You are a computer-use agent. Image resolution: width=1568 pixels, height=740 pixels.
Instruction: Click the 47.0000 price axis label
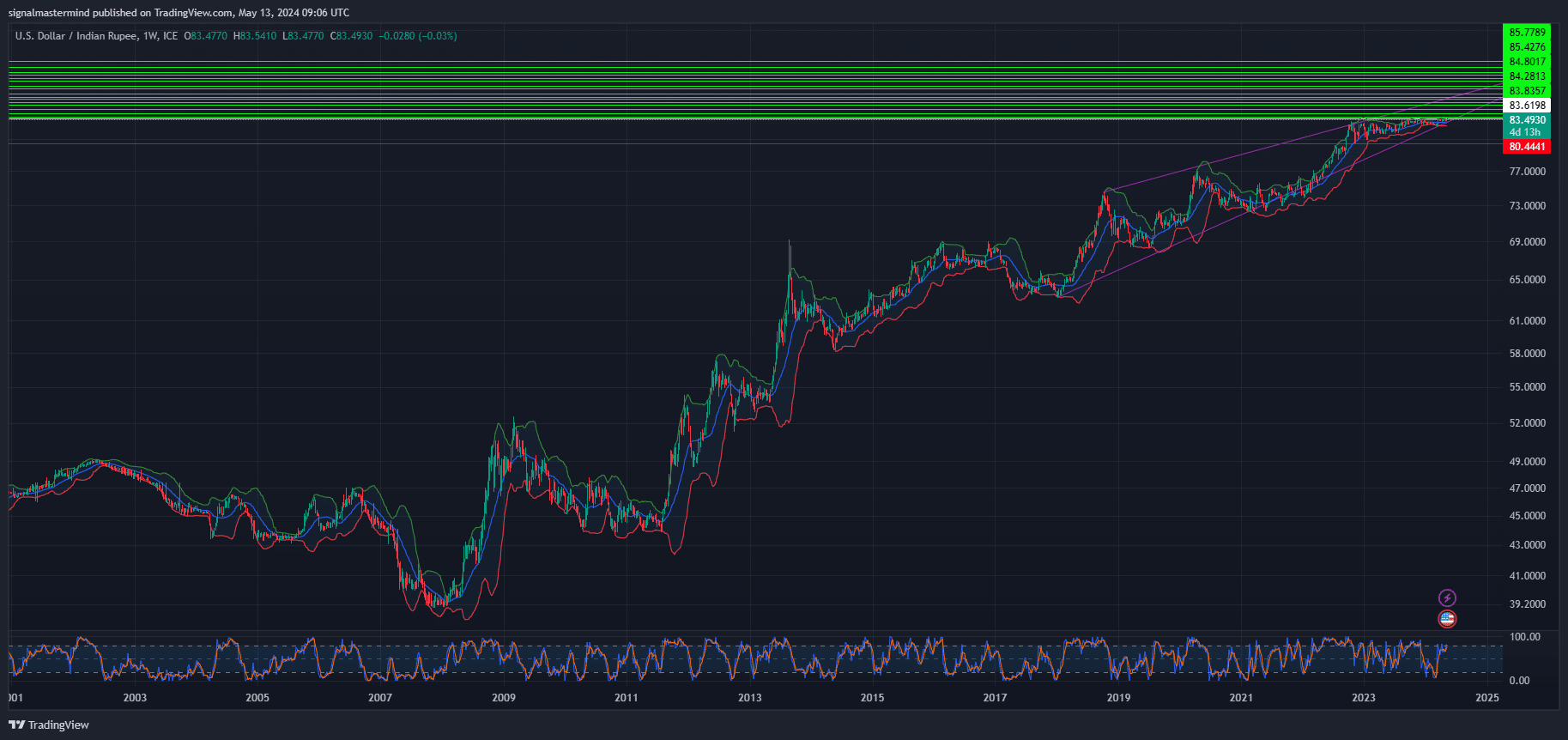1528,488
